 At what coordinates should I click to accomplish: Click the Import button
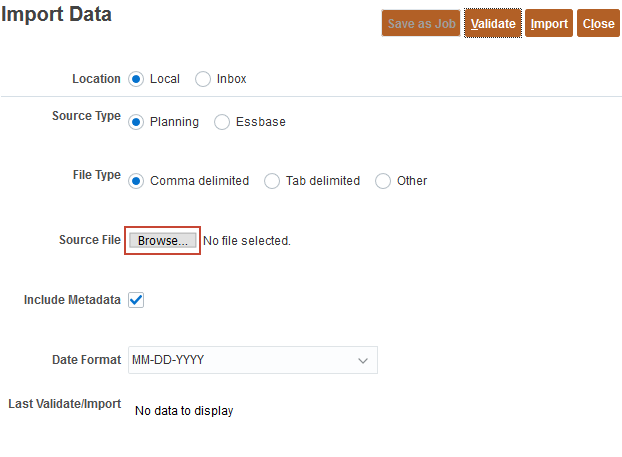click(x=549, y=24)
